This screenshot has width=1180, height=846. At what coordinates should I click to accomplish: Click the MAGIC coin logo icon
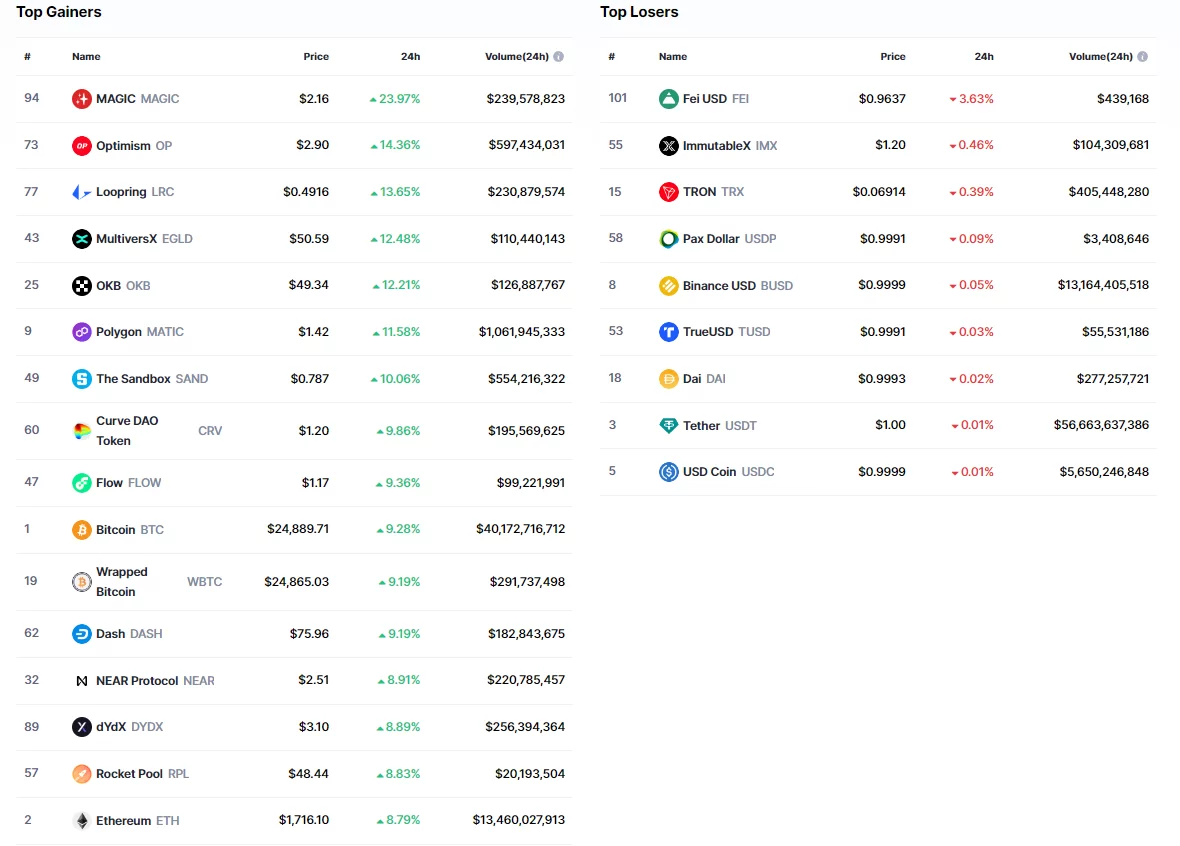pos(82,99)
